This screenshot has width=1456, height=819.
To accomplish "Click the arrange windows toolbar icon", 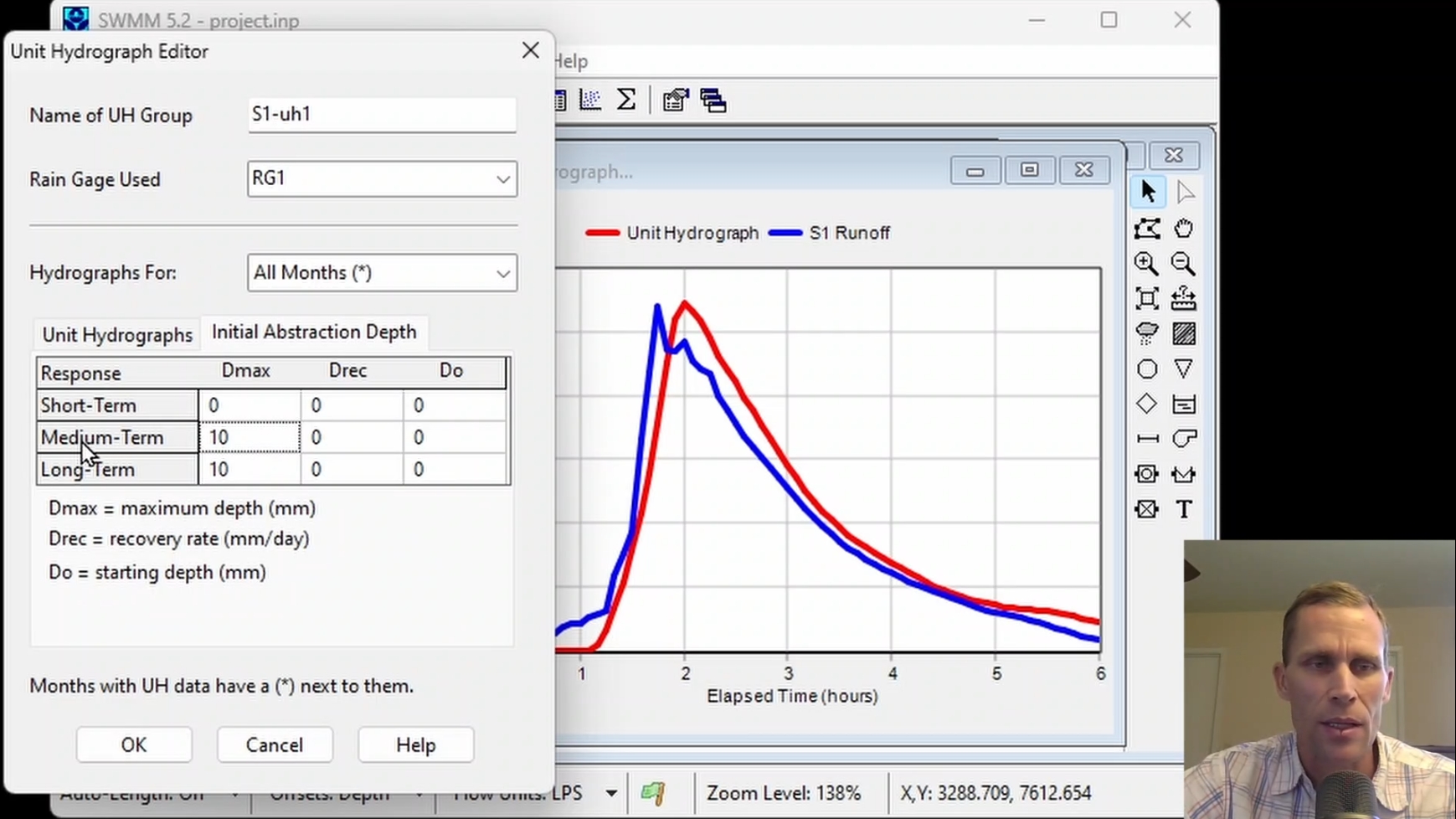I will pyautogui.click(x=713, y=100).
